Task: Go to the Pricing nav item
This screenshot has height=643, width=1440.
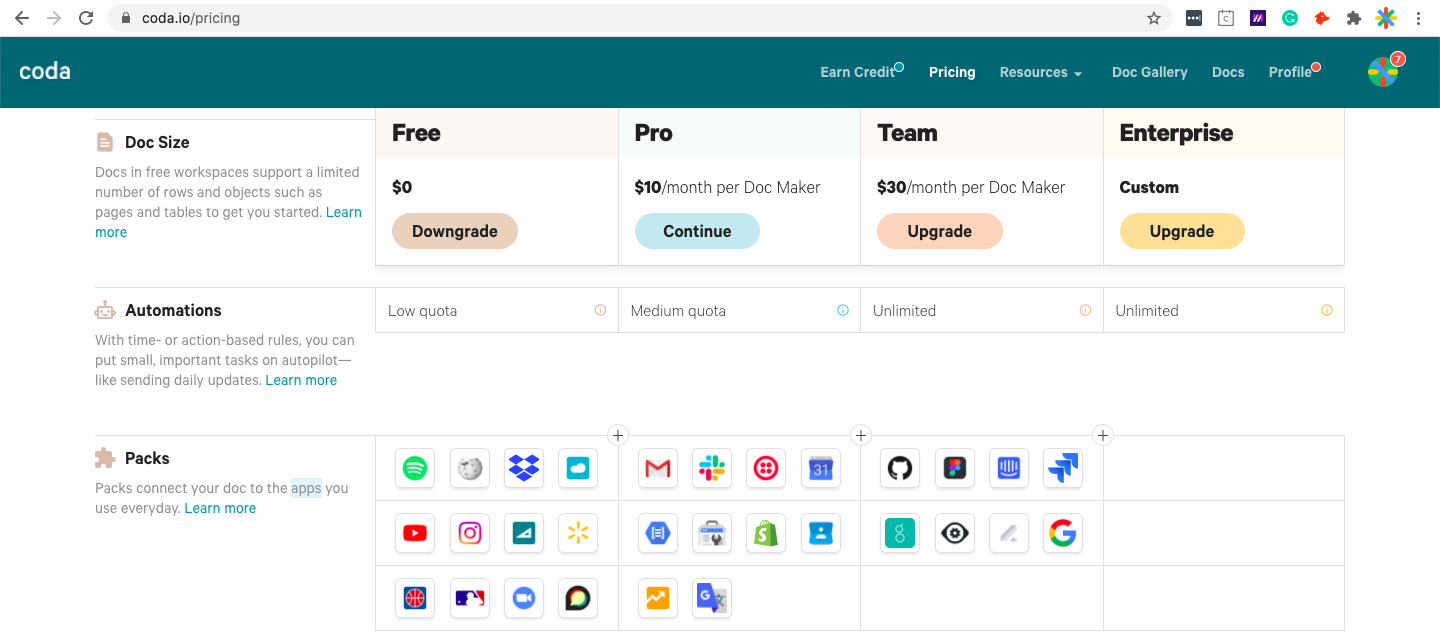Action: [952, 72]
